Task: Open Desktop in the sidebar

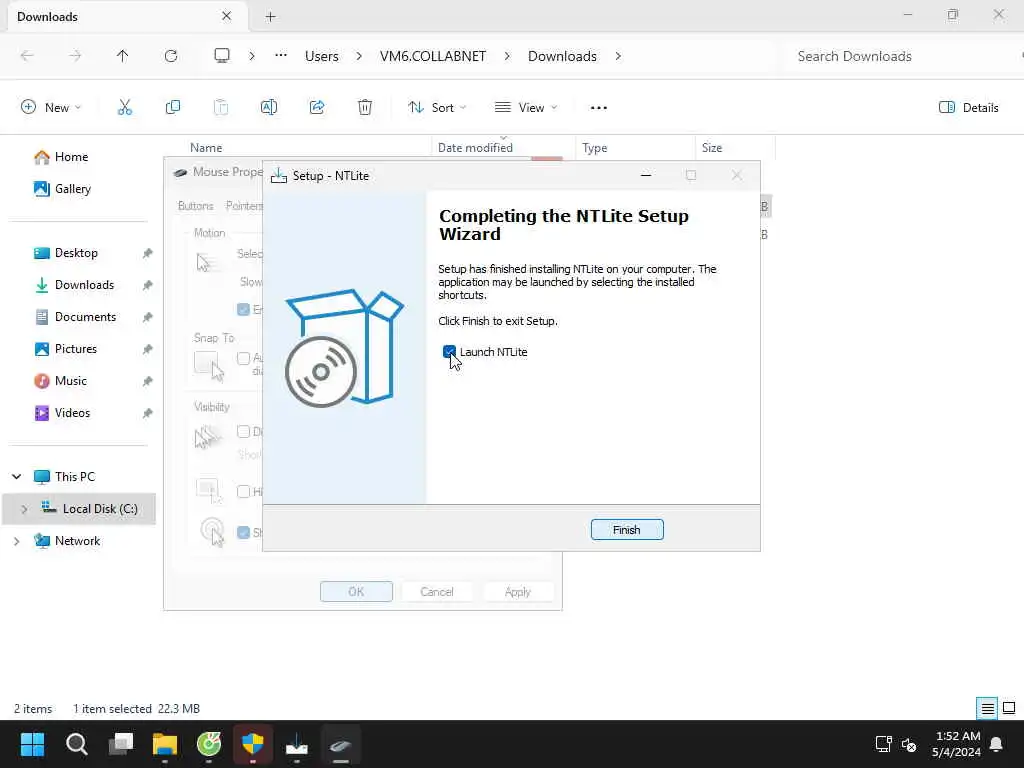Action: point(76,253)
